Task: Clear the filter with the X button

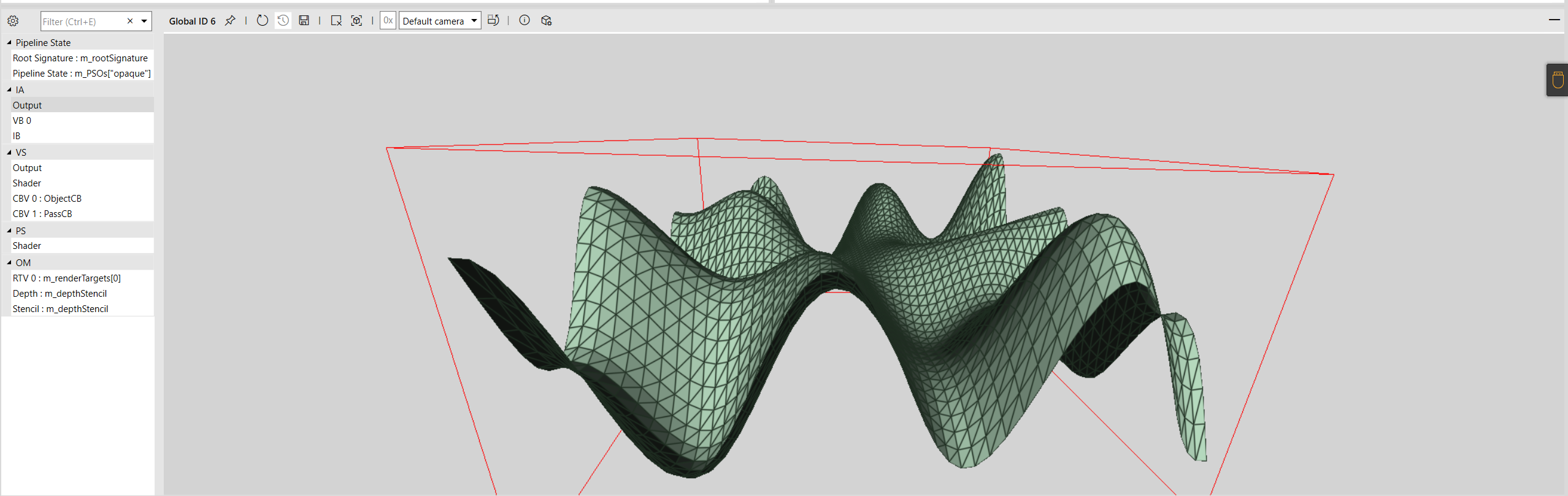Action: (x=130, y=21)
